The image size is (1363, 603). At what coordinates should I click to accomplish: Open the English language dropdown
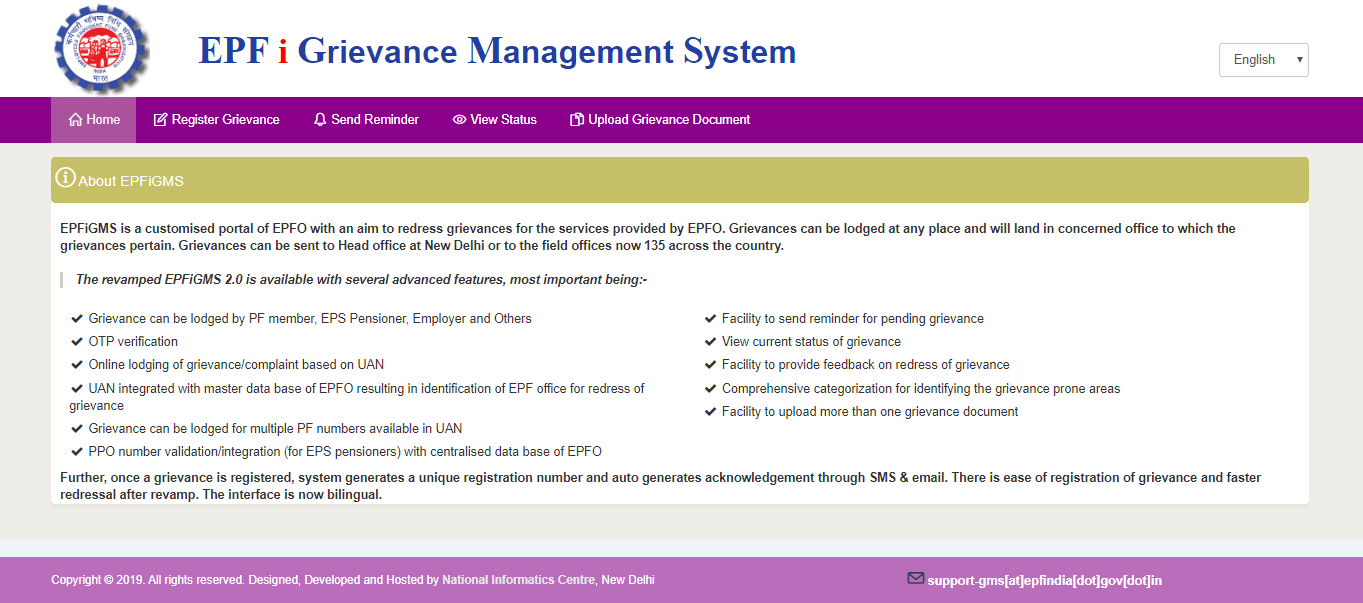[1263, 60]
